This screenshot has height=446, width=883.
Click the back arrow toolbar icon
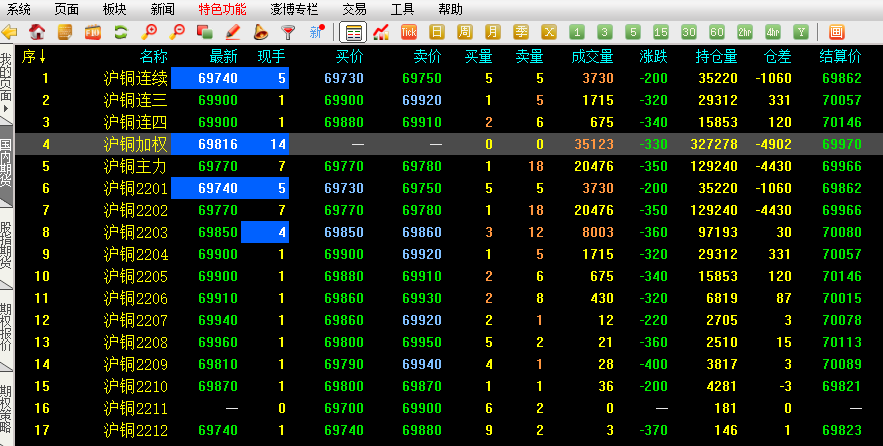pyautogui.click(x=11, y=32)
